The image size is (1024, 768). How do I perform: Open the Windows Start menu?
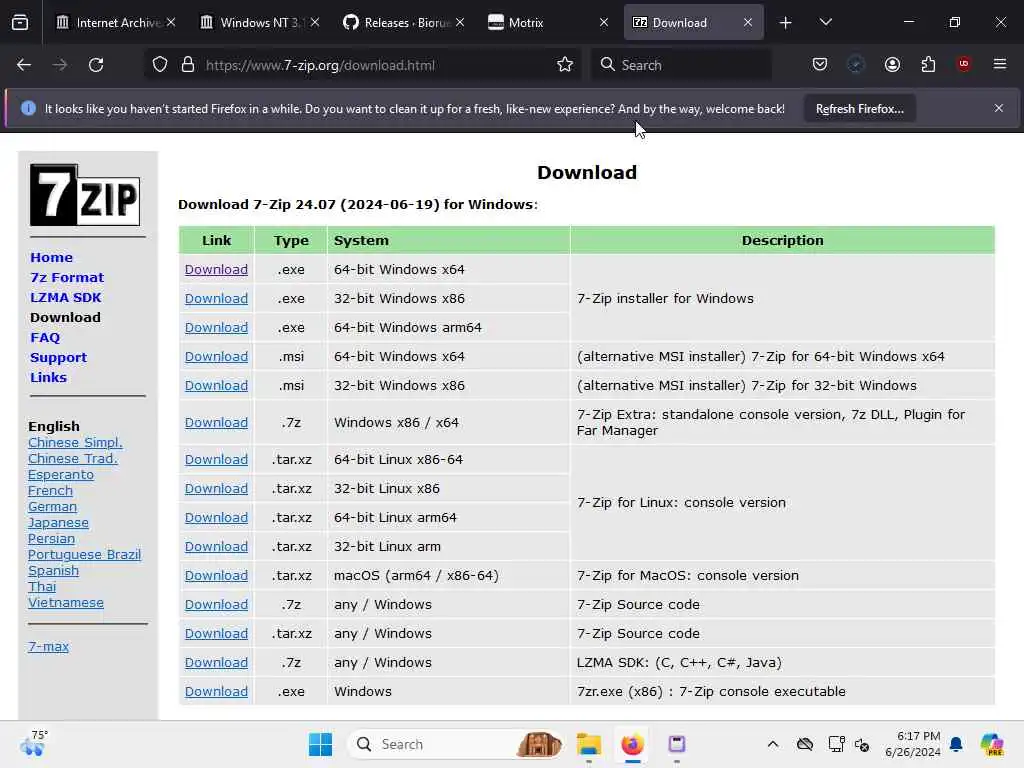(x=320, y=744)
